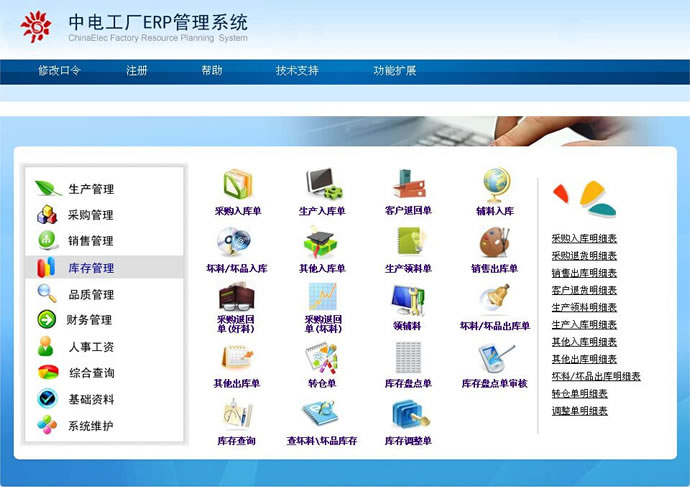Click the colorful flower icon beside 系统维护

[47, 425]
